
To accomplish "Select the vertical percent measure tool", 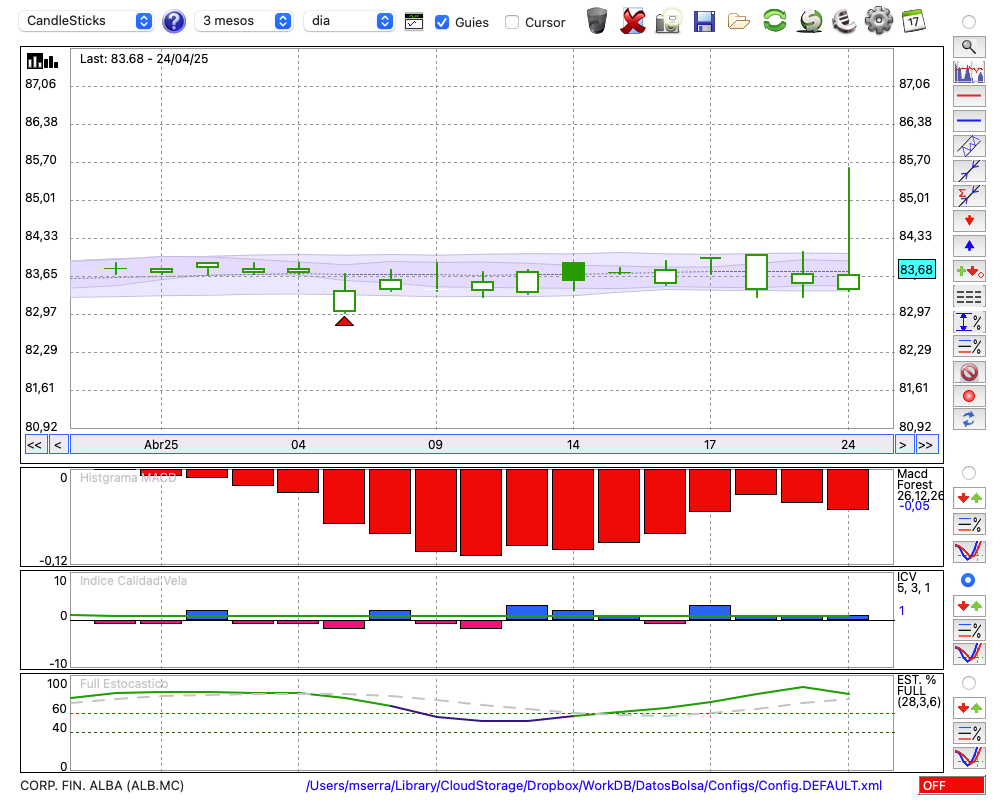I will pos(969,322).
